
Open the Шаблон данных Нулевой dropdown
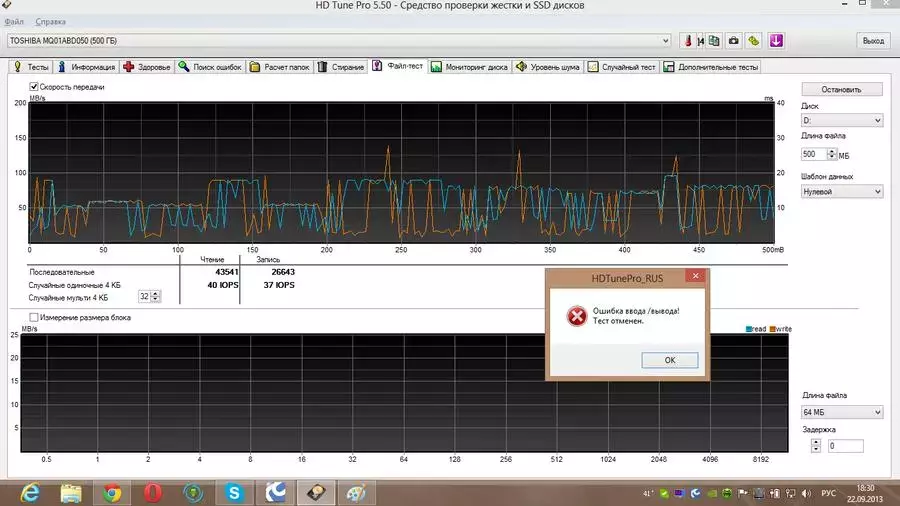tap(841, 192)
